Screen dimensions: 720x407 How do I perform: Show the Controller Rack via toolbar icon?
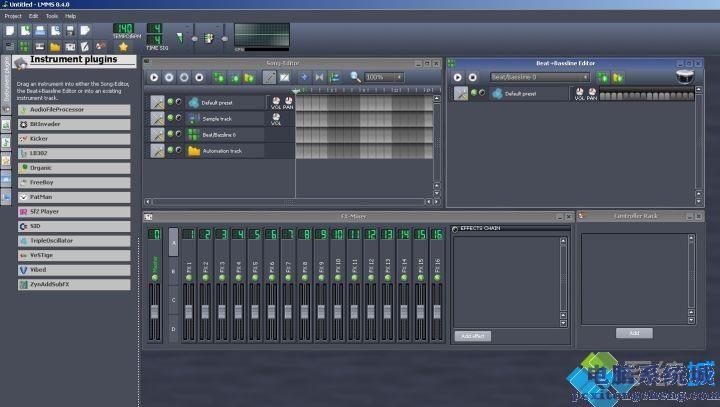tap(100, 46)
